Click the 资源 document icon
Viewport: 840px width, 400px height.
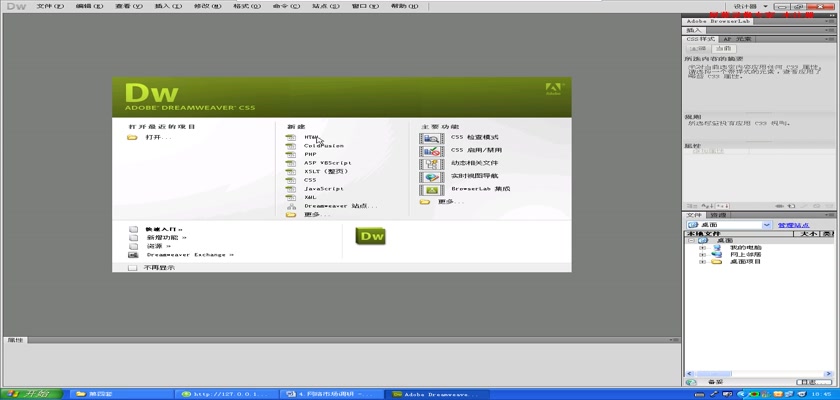pyautogui.click(x=133, y=246)
